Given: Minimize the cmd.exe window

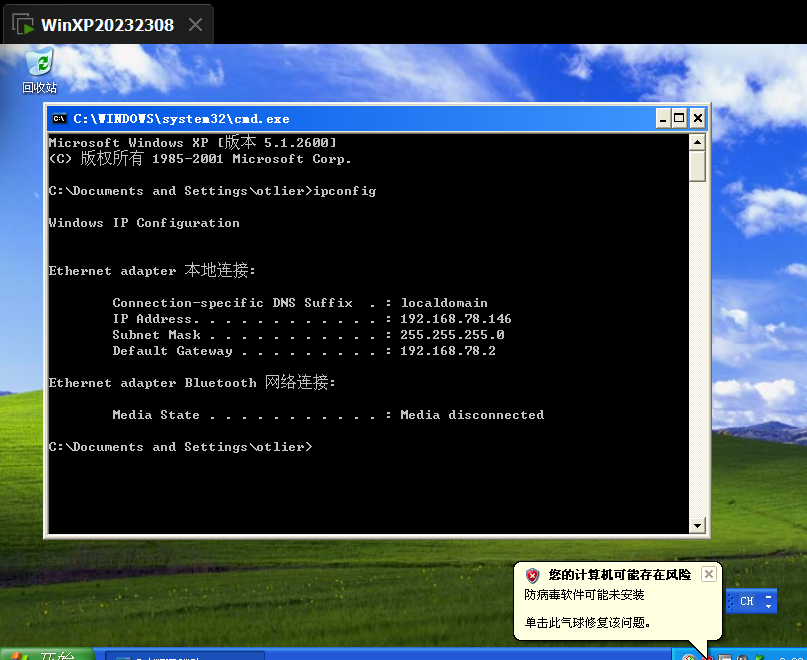Looking at the screenshot, I should [663, 119].
